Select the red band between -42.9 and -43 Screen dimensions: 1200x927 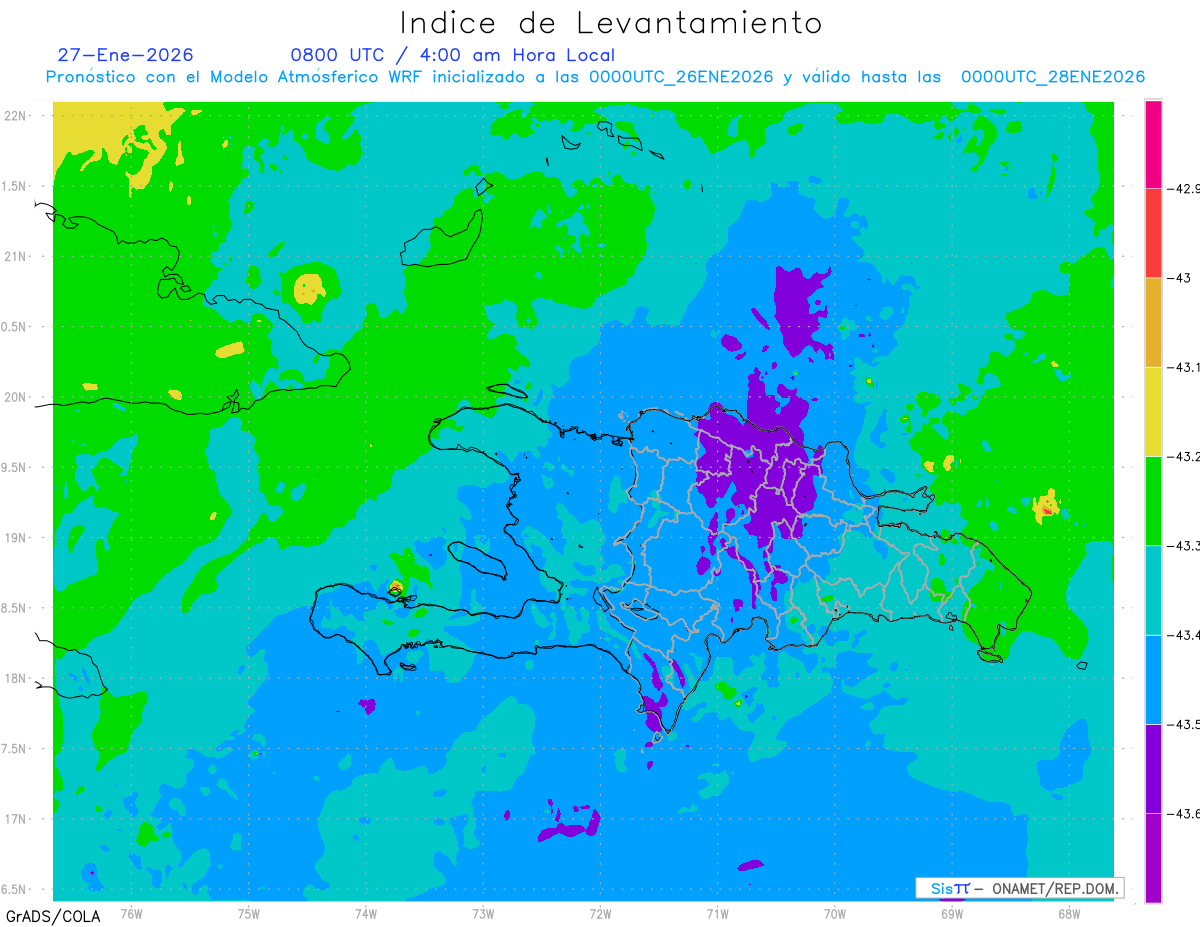pos(1153,233)
